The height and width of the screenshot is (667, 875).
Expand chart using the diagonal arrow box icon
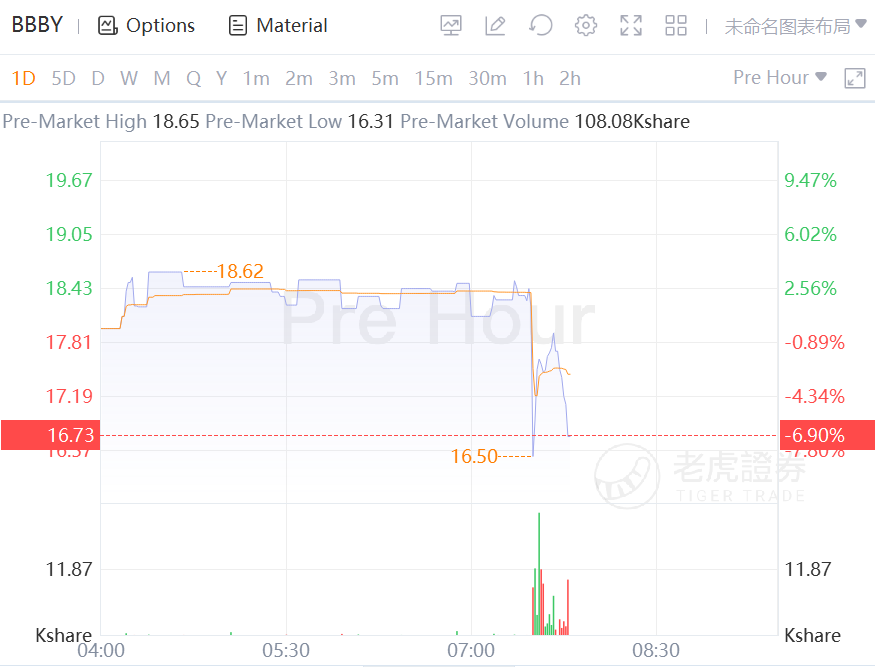coord(855,78)
